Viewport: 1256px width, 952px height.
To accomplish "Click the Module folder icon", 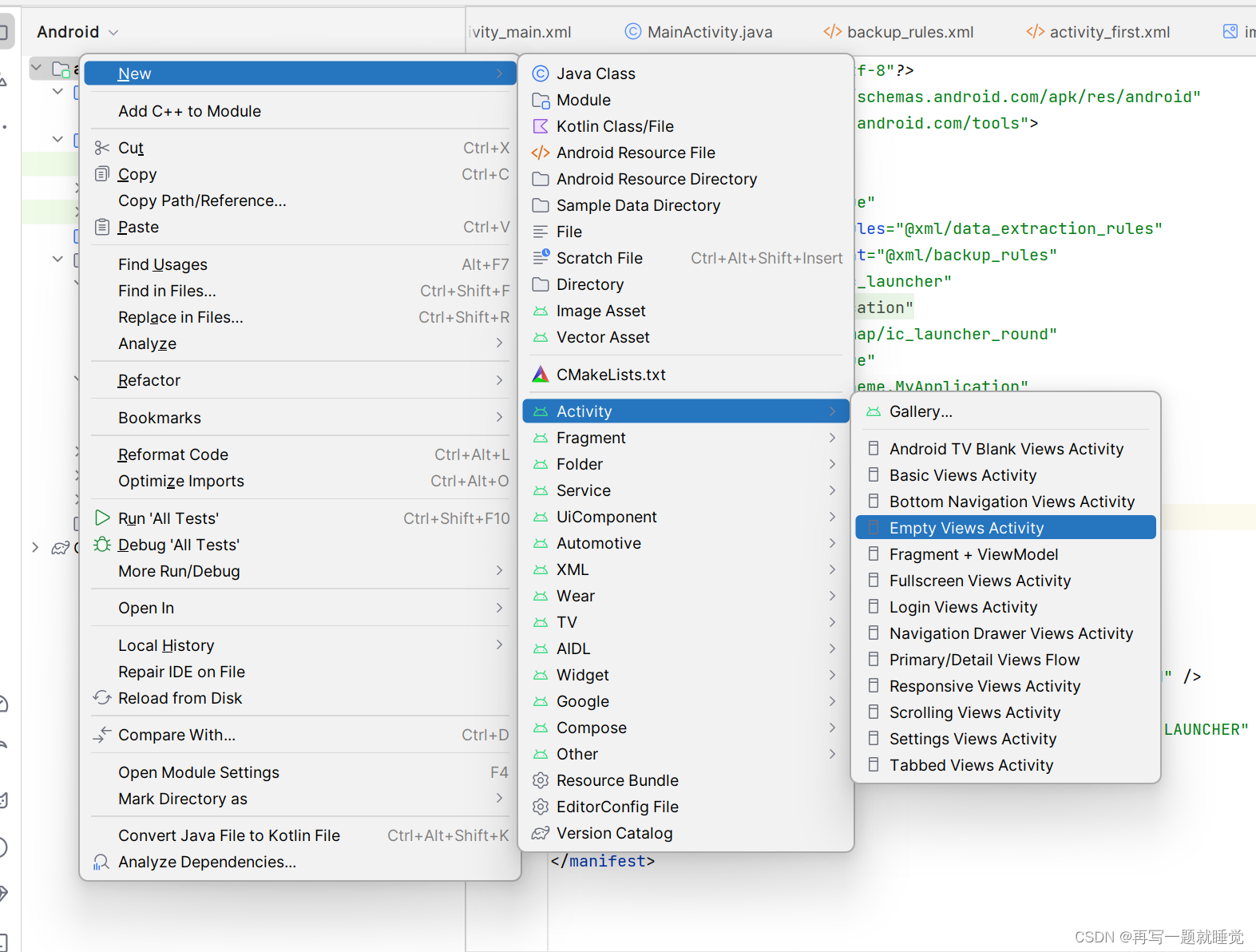I will click(541, 100).
